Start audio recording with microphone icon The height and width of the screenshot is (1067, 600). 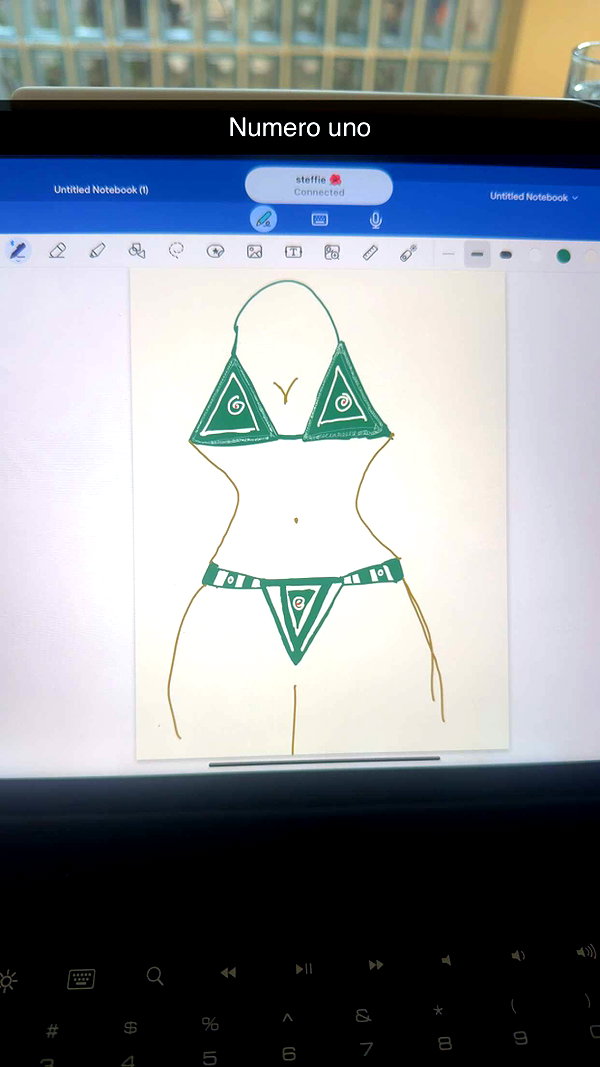[x=376, y=220]
